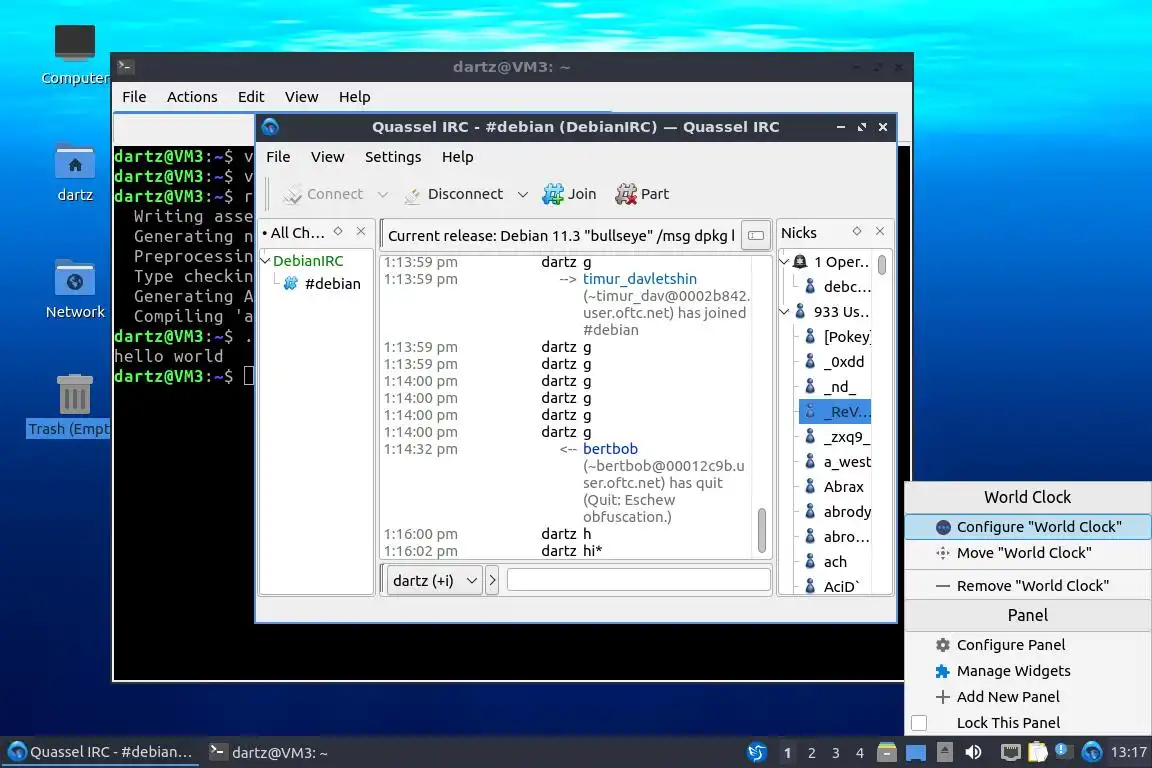This screenshot has width=1152, height=768.
Task: Choose Configure "World Clock" from context menu
Action: (1028, 527)
